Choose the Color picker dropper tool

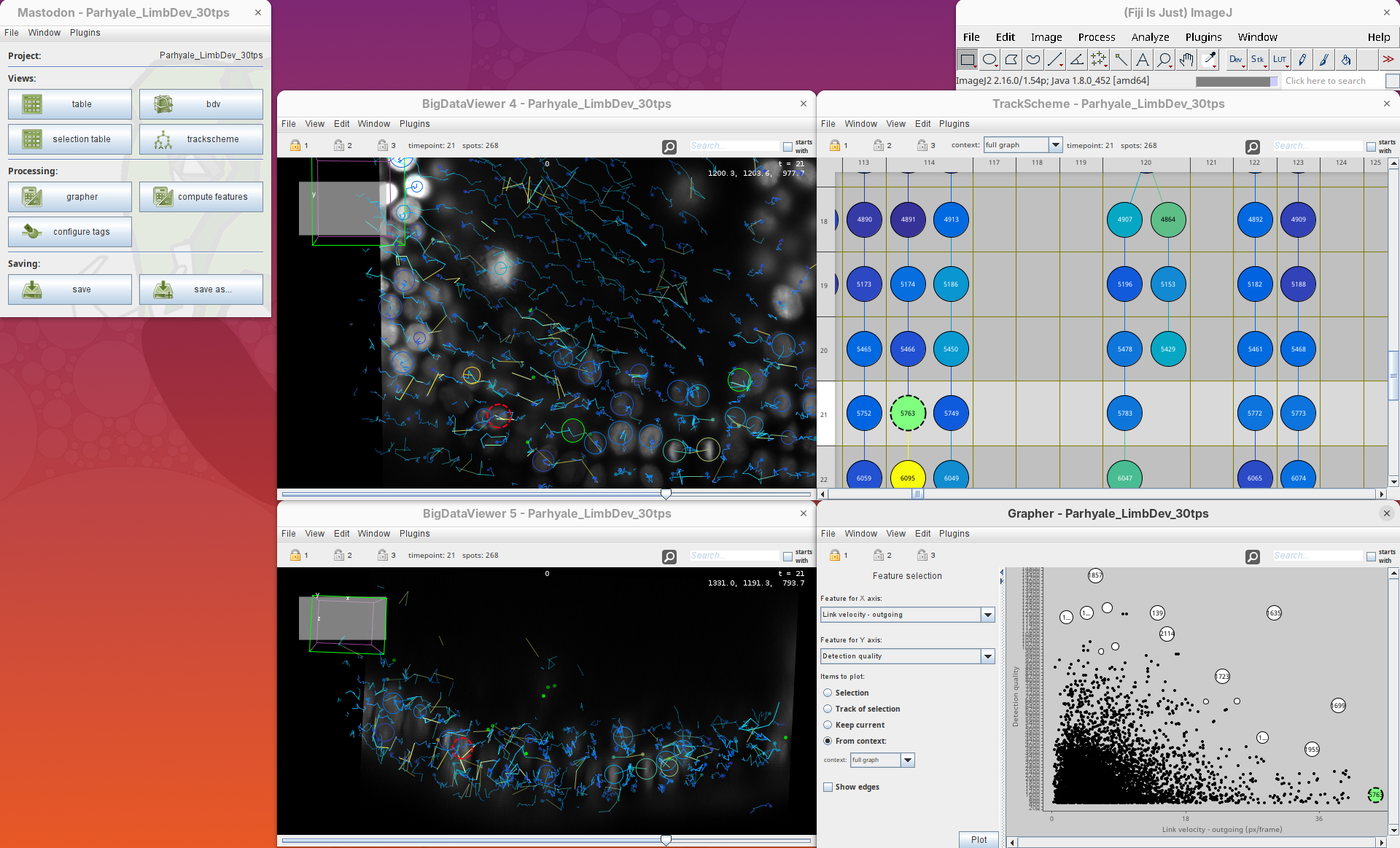(1209, 60)
